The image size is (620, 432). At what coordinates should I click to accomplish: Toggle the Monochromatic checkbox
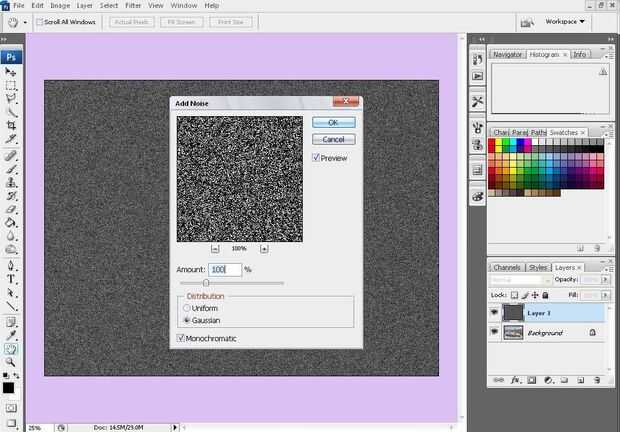pyautogui.click(x=180, y=339)
